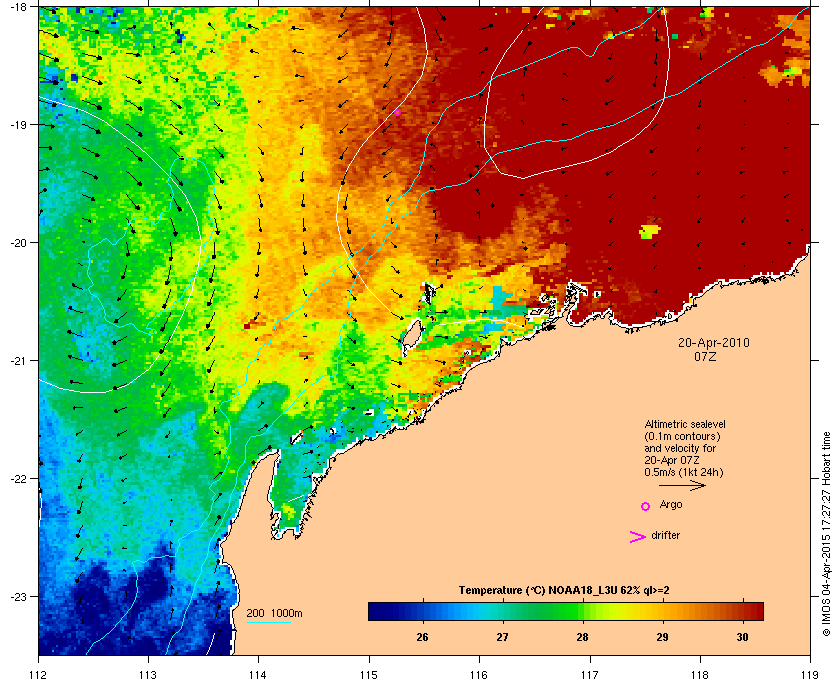Click the colorbar tick label 29
Viewport: 840px width, 680px height.
click(x=662, y=637)
